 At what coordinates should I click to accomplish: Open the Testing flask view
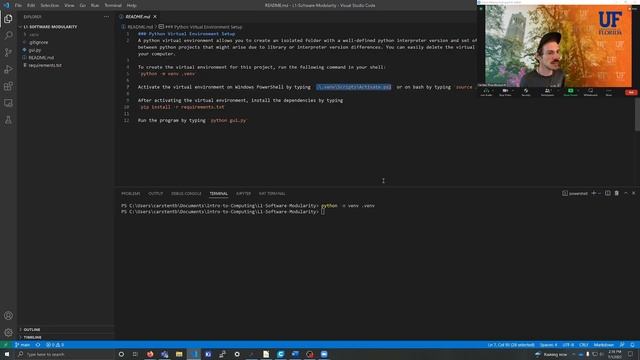(x=8, y=120)
